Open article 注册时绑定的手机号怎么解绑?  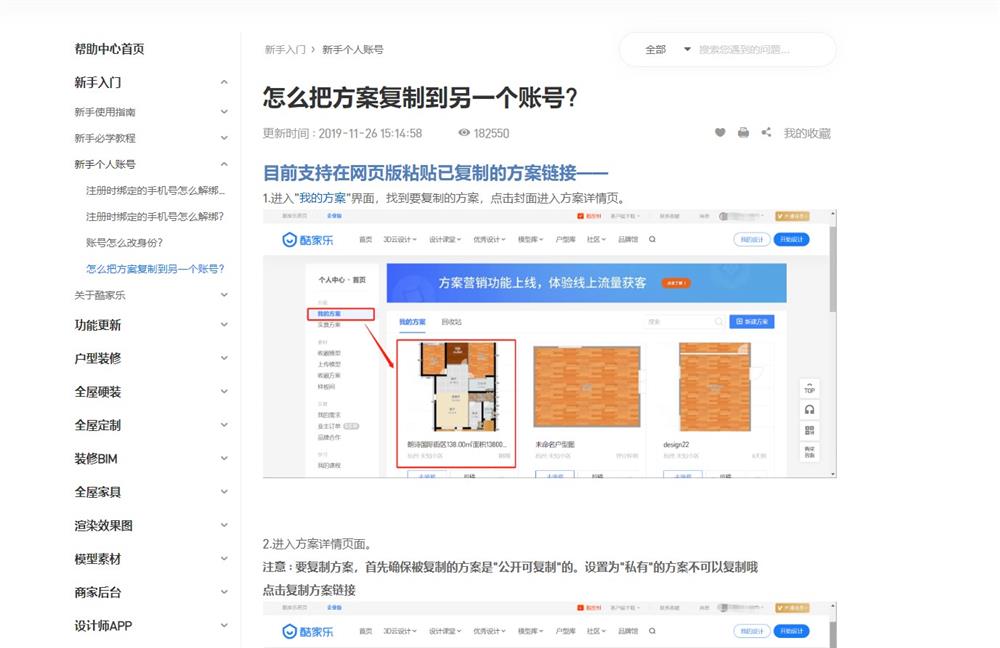tap(155, 216)
